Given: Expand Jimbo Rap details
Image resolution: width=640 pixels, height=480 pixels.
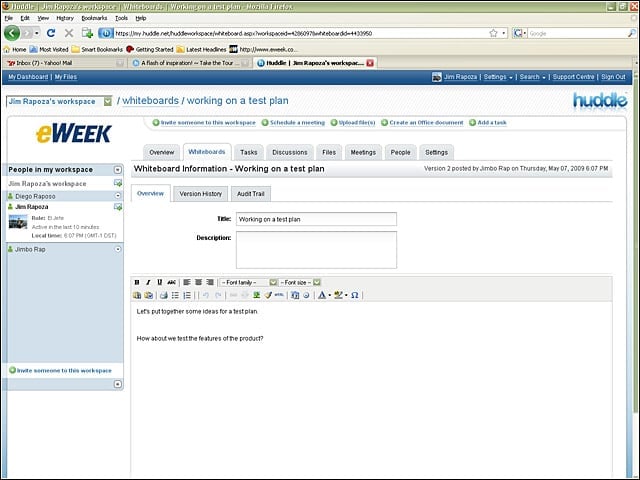Looking at the screenshot, I should (118, 249).
